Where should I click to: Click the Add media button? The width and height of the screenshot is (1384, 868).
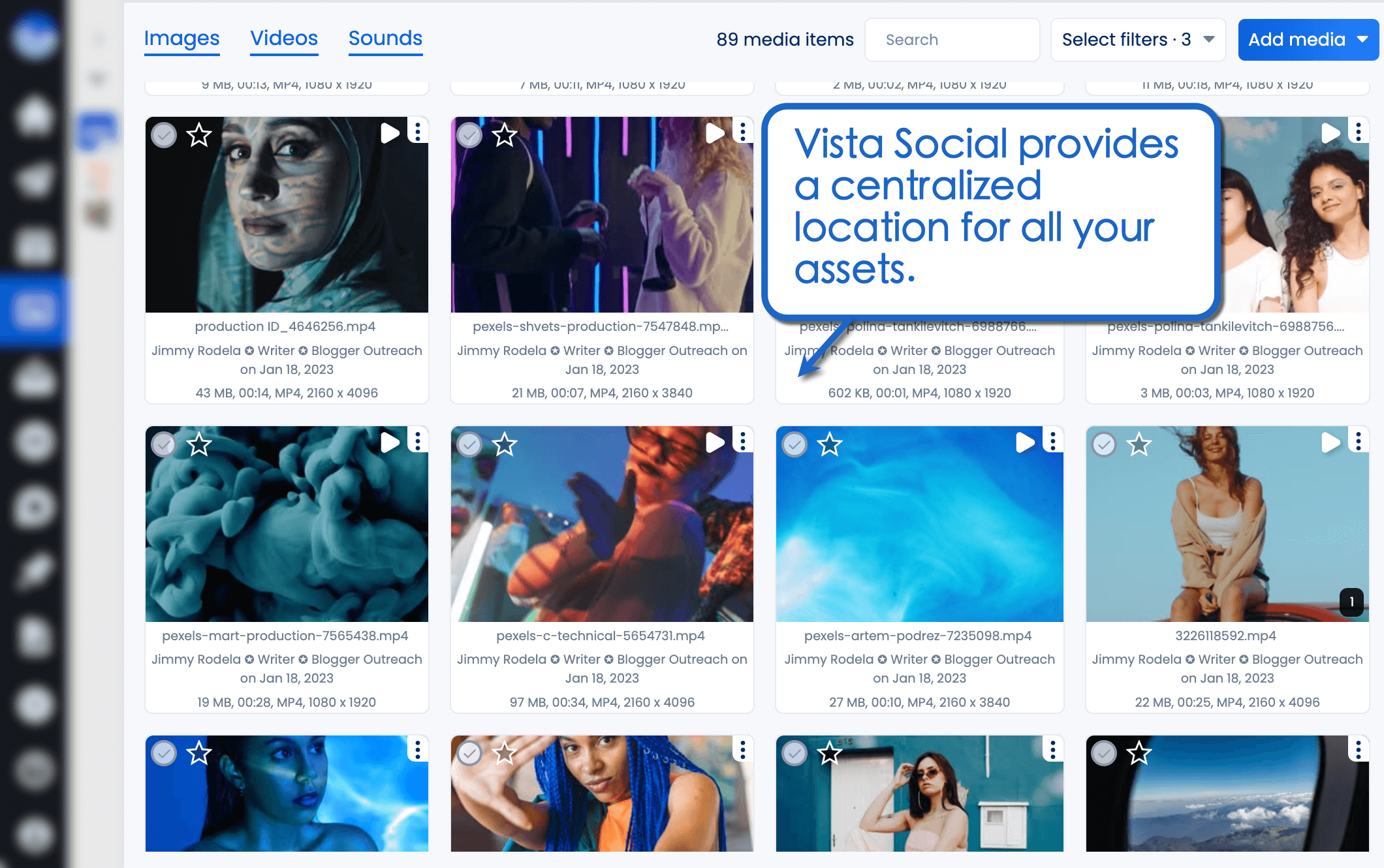pyautogui.click(x=1299, y=39)
